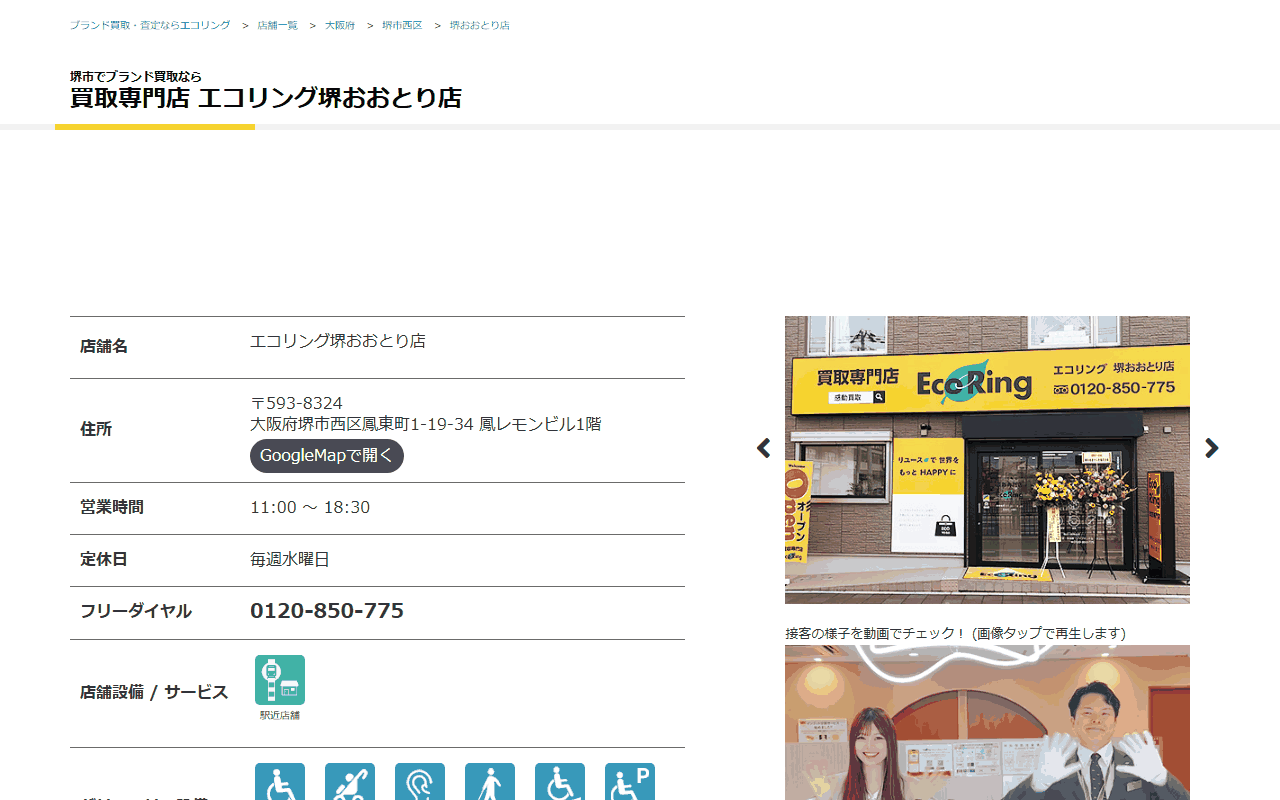Open the EcoRing storefront photo
Screen dimensions: 1280x800
(x=987, y=460)
